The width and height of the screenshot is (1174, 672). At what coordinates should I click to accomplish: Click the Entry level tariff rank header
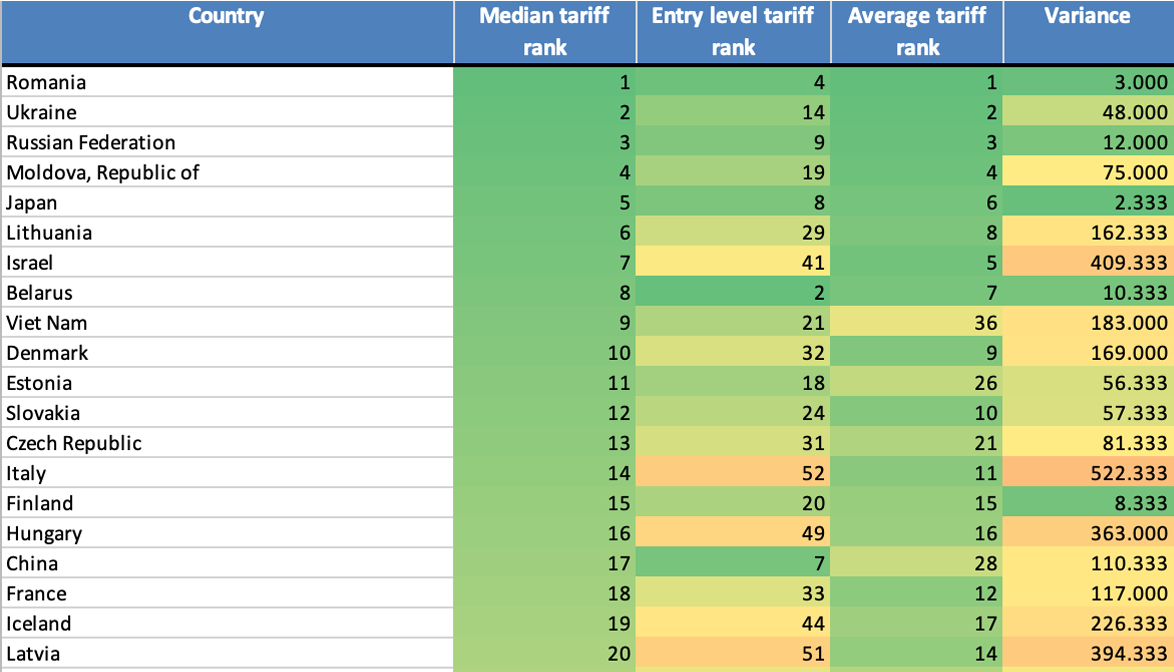(733, 31)
